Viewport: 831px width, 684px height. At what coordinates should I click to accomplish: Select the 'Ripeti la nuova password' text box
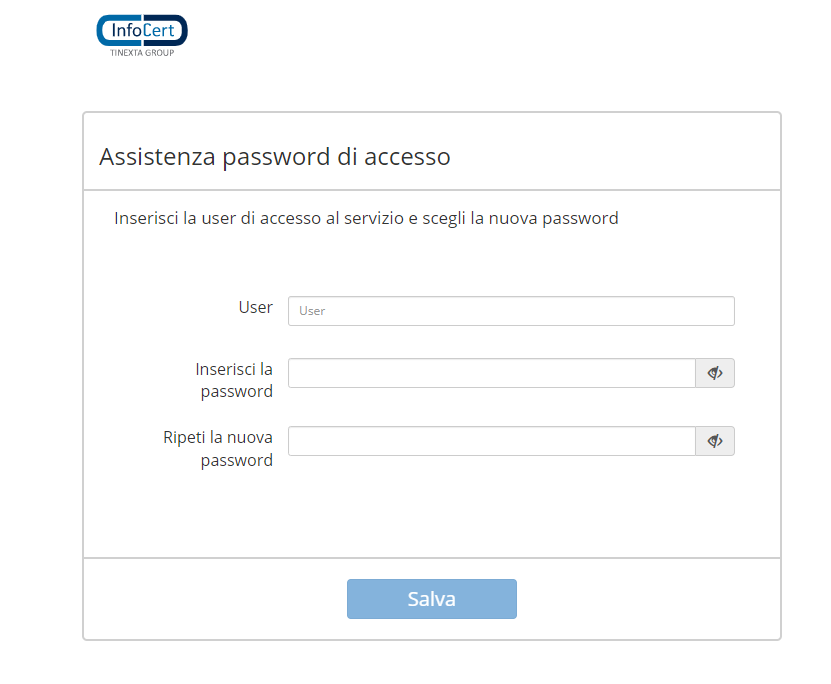pyautogui.click(x=491, y=441)
